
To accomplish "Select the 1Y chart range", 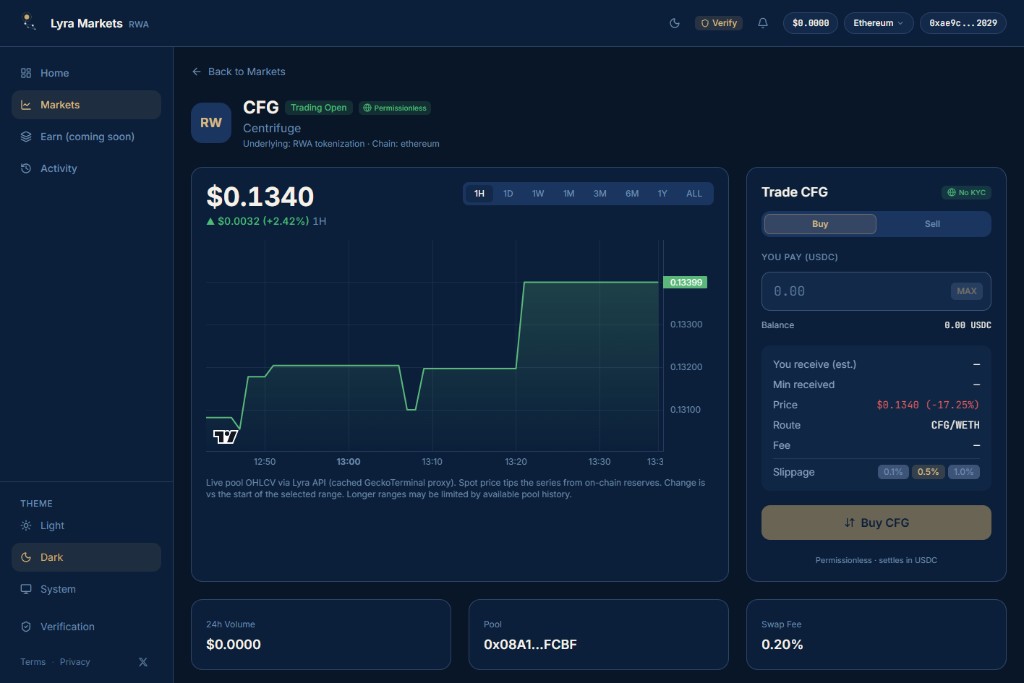I will coord(662,193).
